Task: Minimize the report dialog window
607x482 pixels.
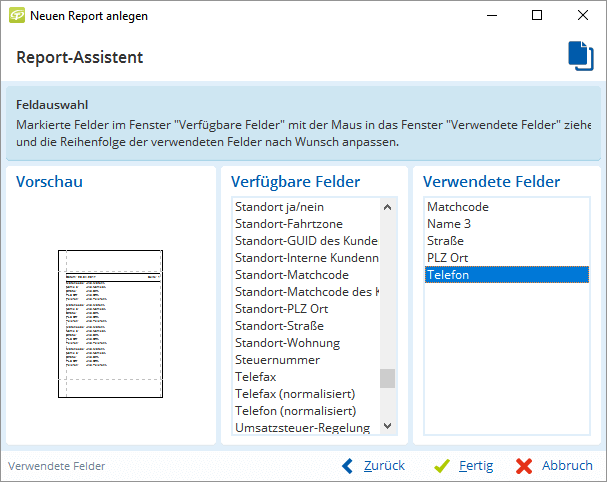Action: 490,15
